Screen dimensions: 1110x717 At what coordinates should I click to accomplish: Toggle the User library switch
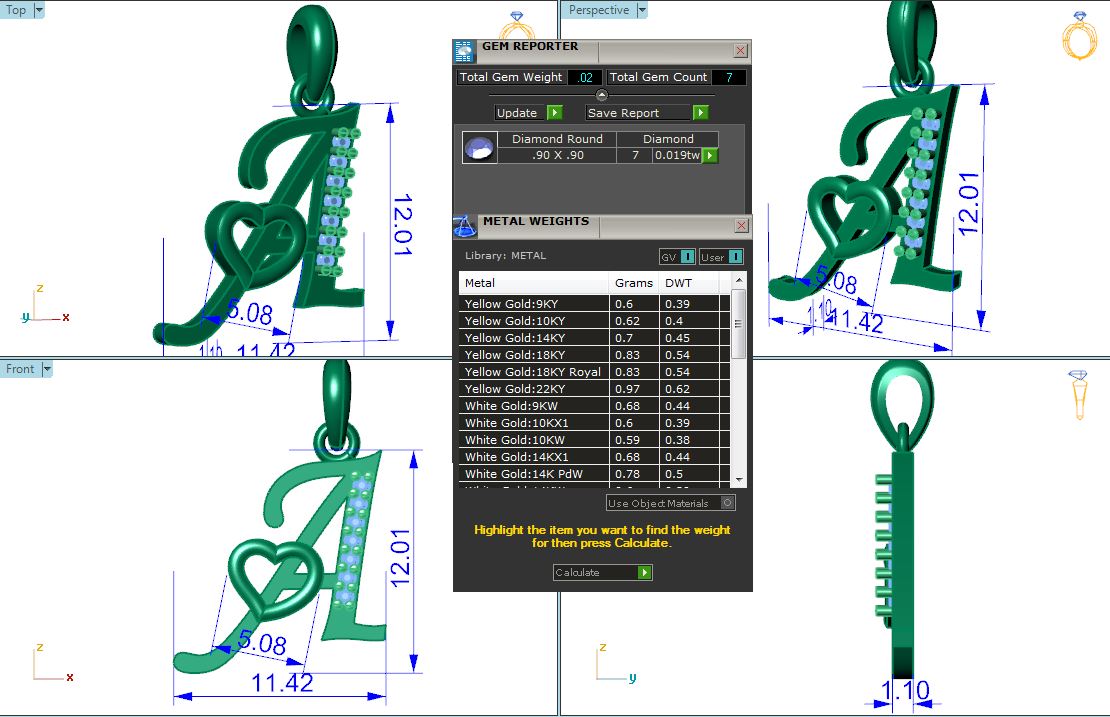[721, 257]
